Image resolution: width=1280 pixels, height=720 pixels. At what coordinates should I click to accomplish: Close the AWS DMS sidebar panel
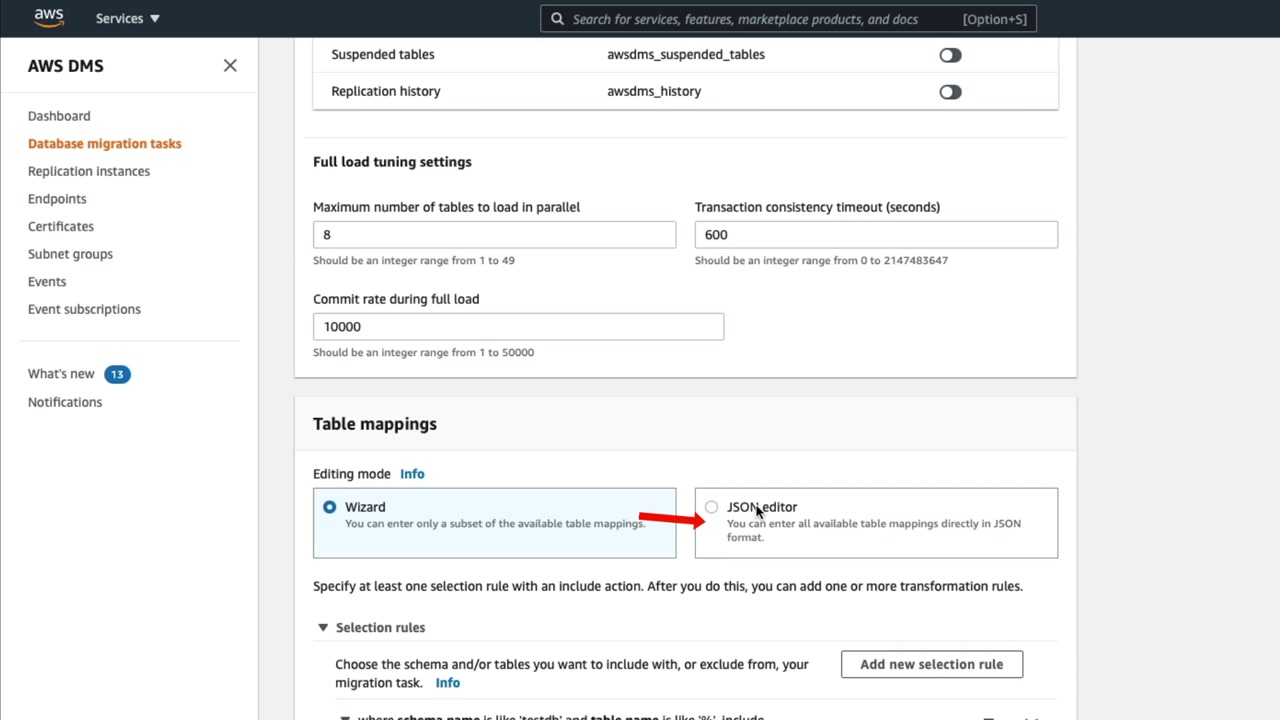coord(230,66)
